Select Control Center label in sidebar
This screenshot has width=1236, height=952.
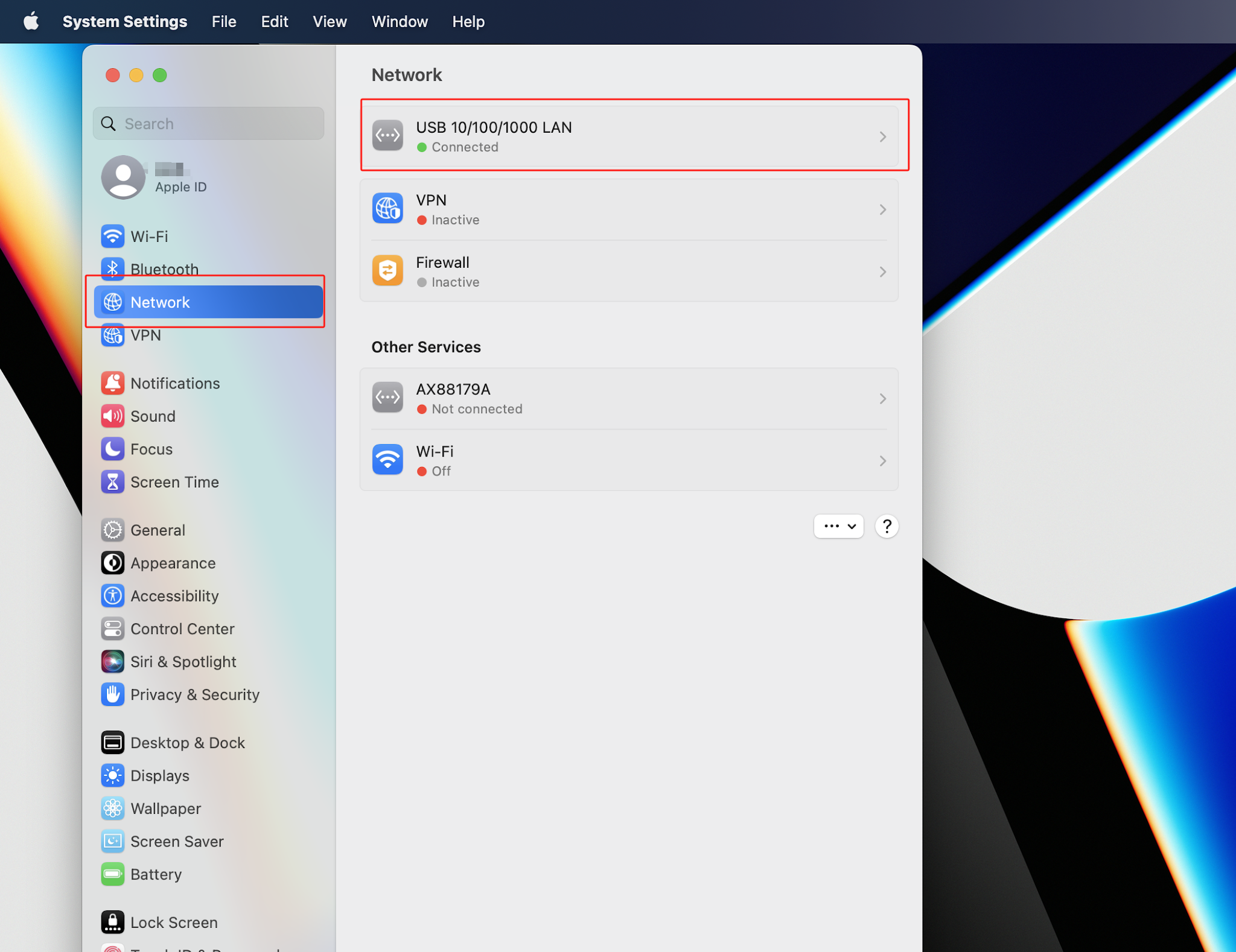click(182, 629)
